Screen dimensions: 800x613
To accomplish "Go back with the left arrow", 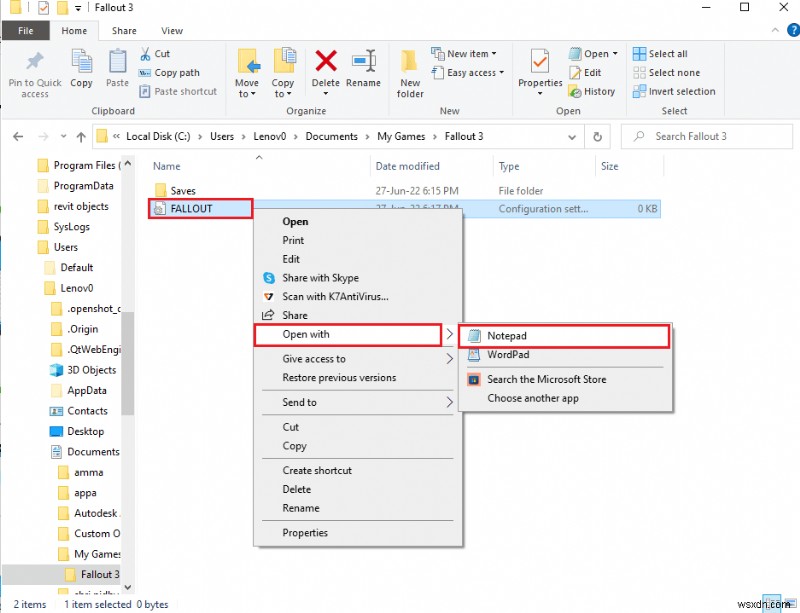I will 18,137.
